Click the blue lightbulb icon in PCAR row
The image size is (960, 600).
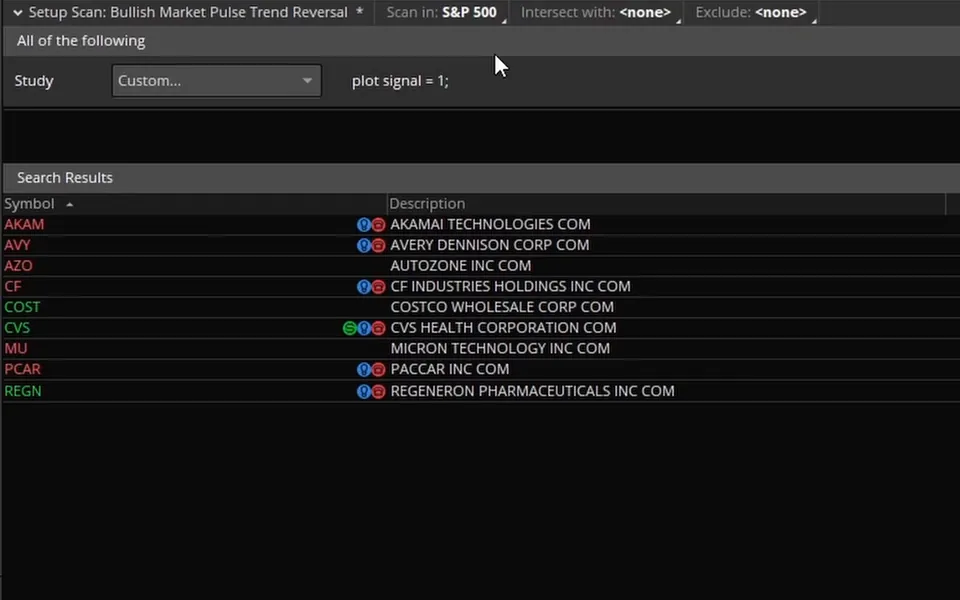[364, 369]
